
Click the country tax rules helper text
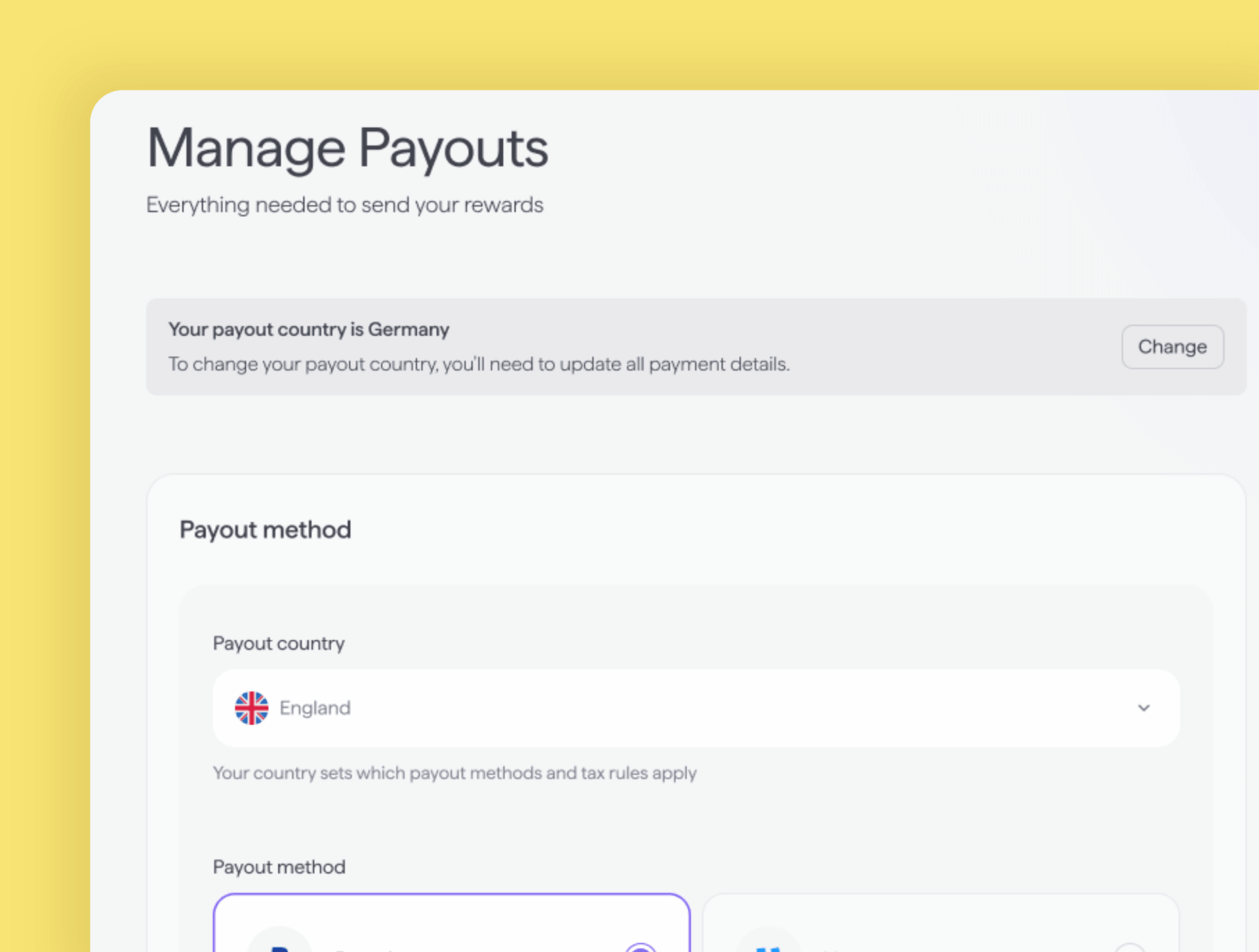coord(454,773)
